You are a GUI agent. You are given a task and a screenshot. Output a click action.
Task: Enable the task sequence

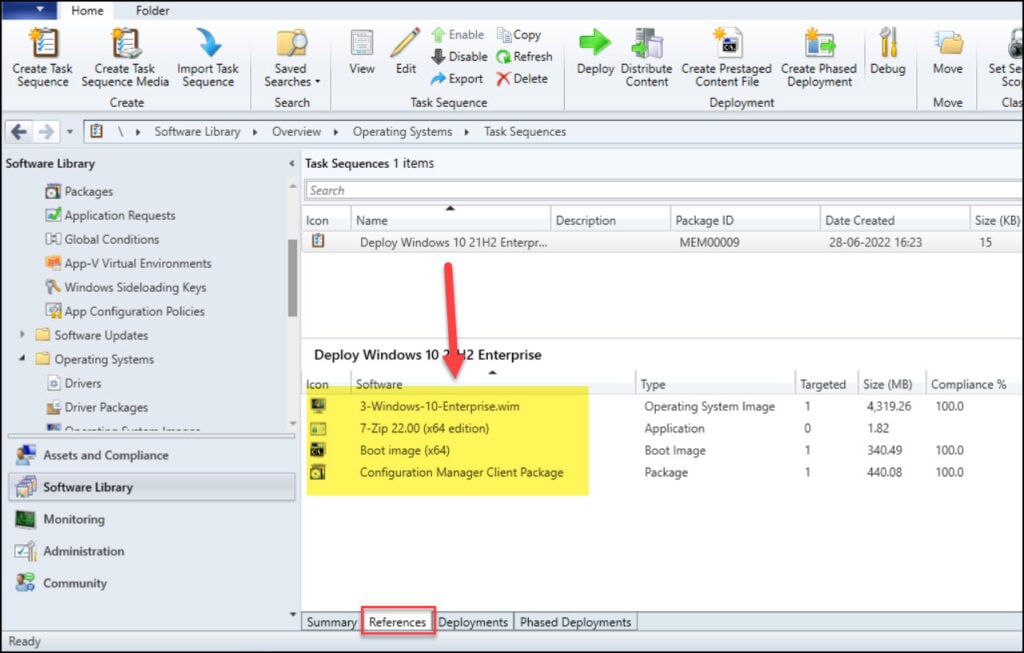(458, 35)
